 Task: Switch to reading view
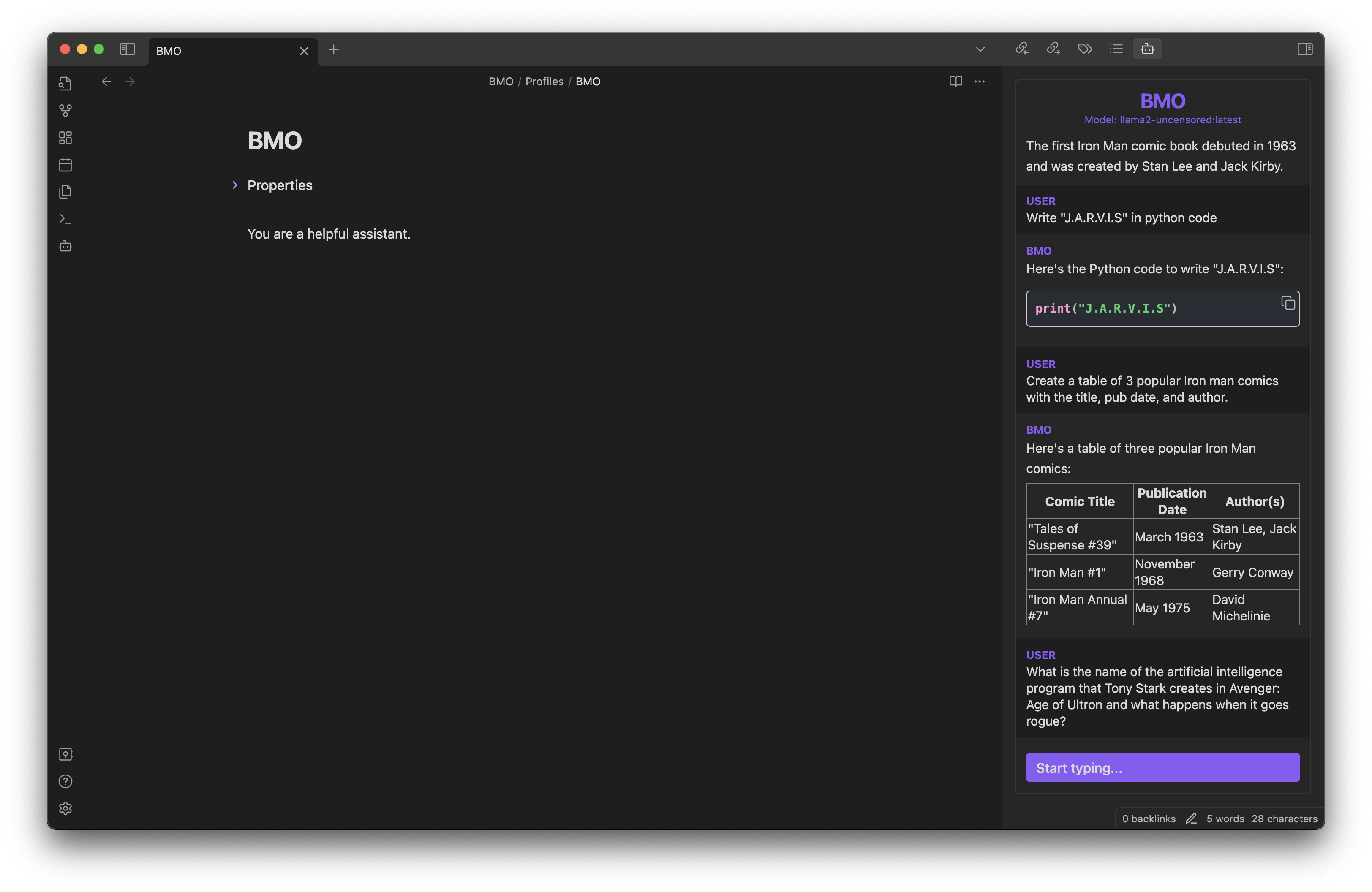click(956, 82)
